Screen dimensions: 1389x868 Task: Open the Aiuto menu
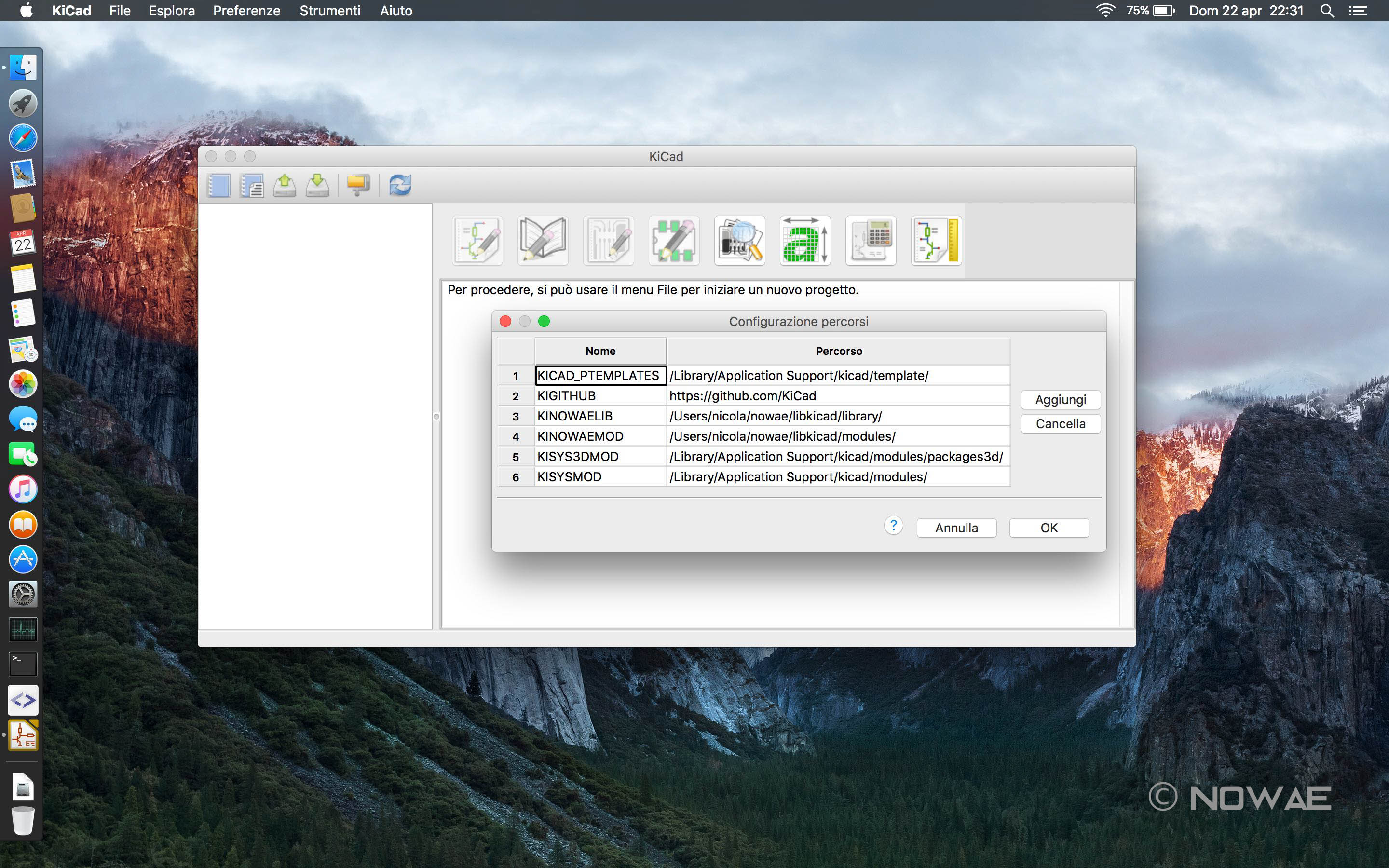[396, 10]
